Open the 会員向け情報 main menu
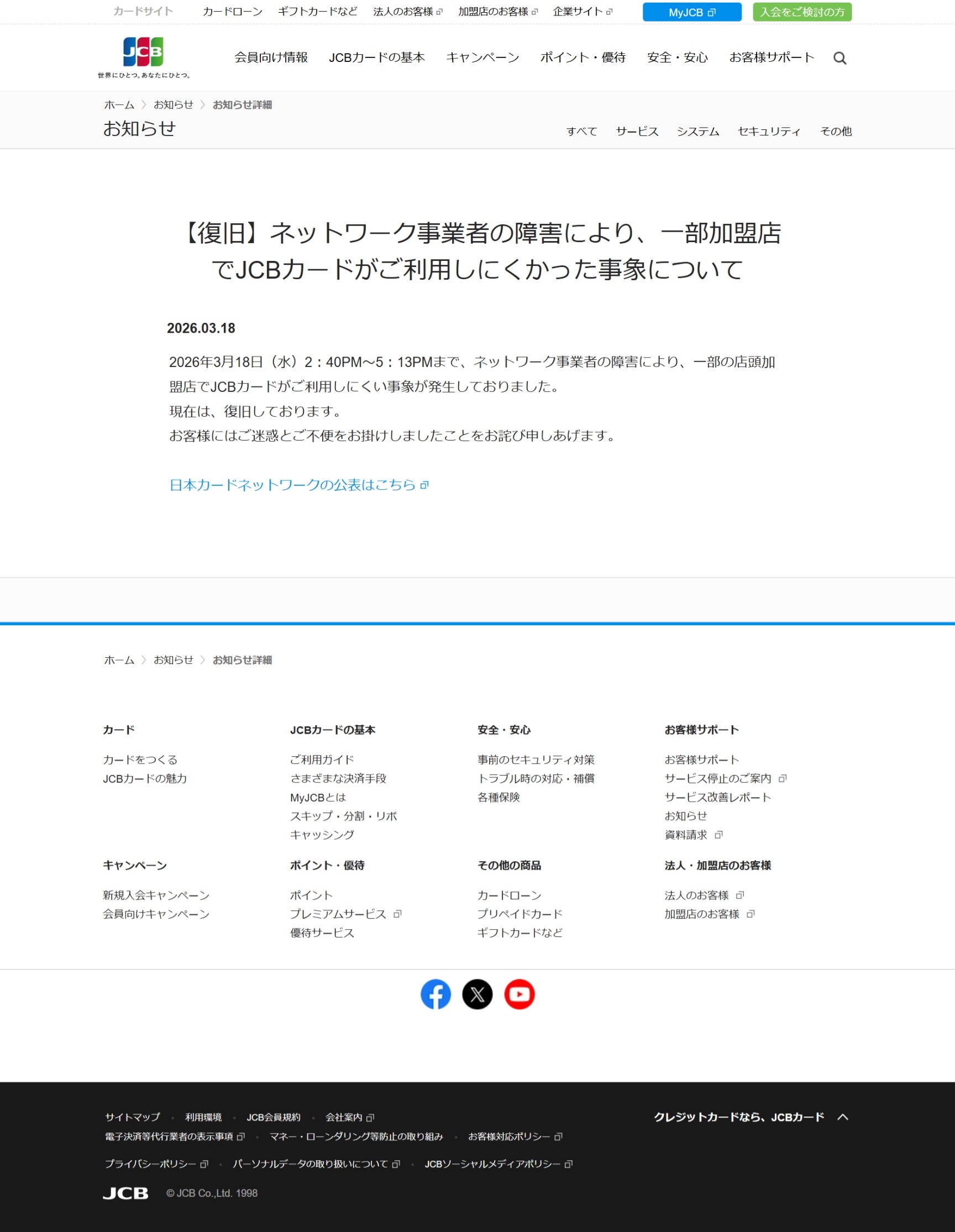The height and width of the screenshot is (1232, 955). pos(271,57)
